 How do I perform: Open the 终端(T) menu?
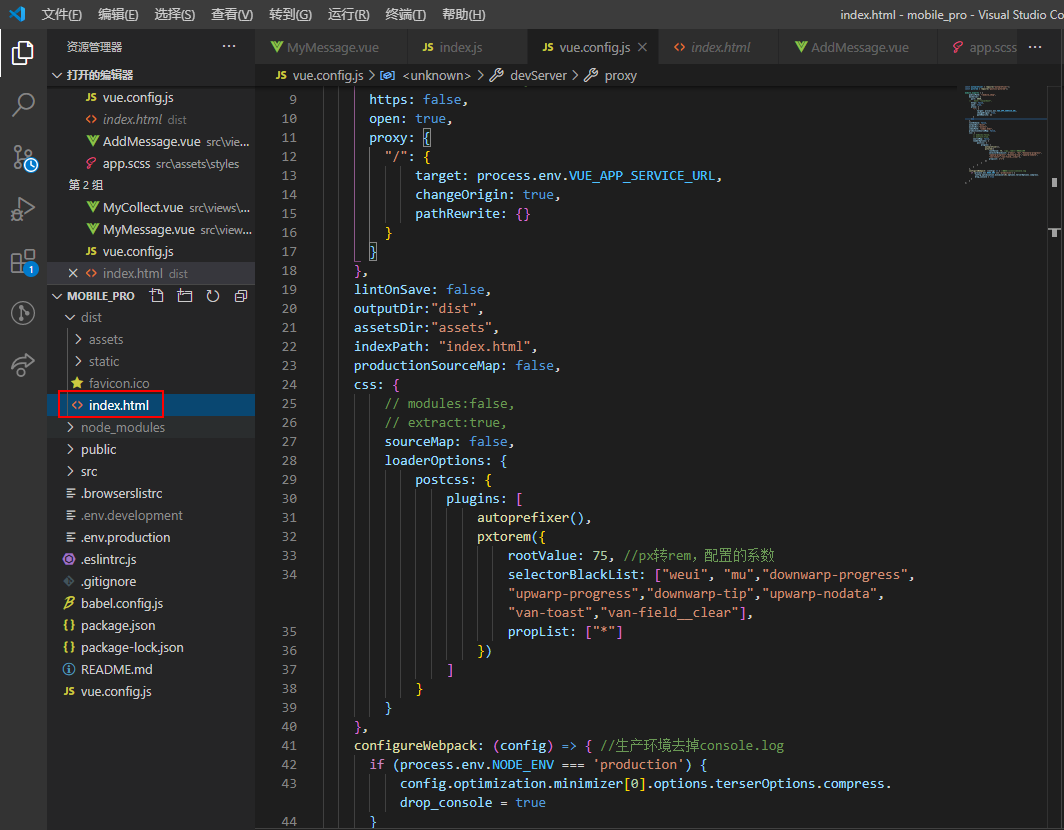(x=405, y=14)
